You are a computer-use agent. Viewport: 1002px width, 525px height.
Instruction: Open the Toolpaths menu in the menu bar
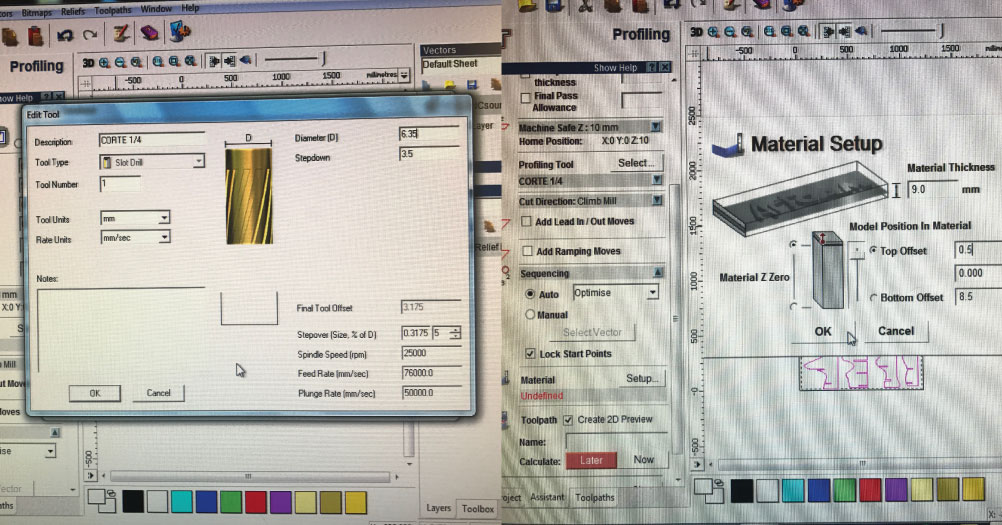pyautogui.click(x=112, y=10)
